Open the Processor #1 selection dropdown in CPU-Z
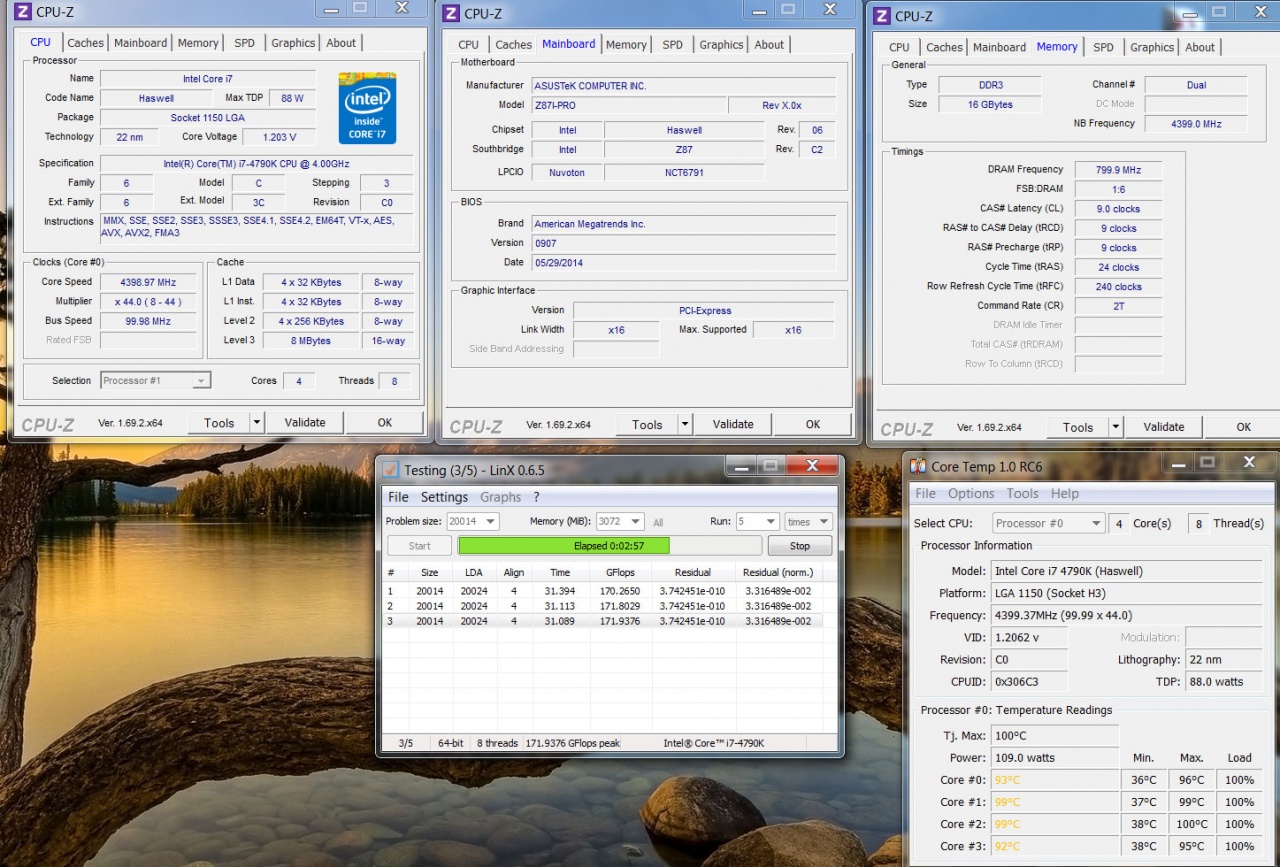 click(156, 380)
